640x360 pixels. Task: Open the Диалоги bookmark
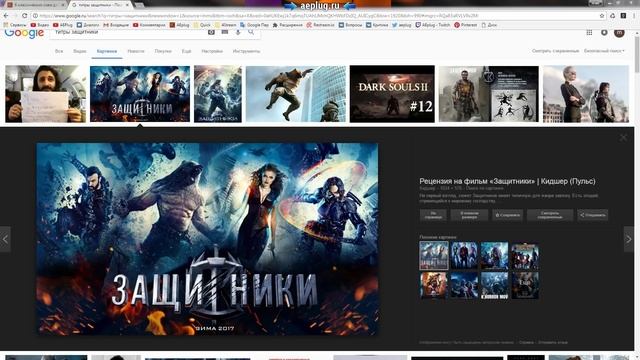[x=88, y=25]
